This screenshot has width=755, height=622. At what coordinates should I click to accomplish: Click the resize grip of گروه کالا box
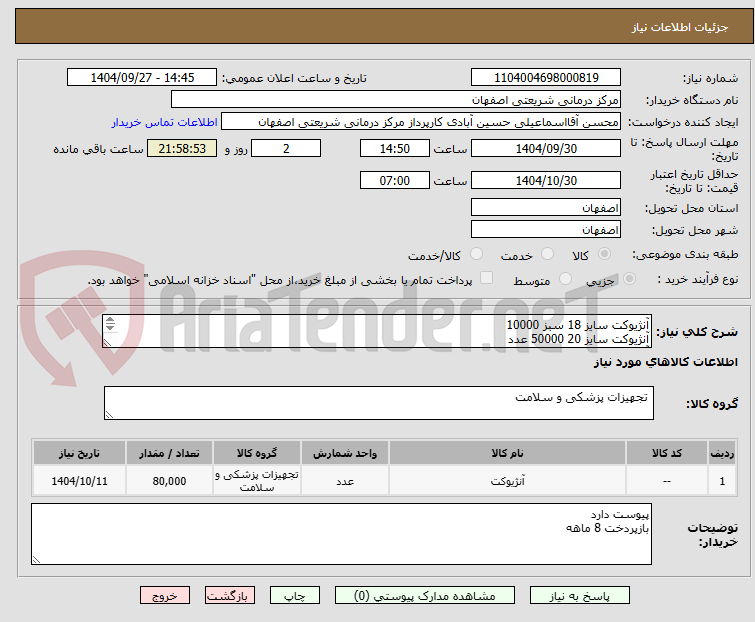click(x=109, y=414)
